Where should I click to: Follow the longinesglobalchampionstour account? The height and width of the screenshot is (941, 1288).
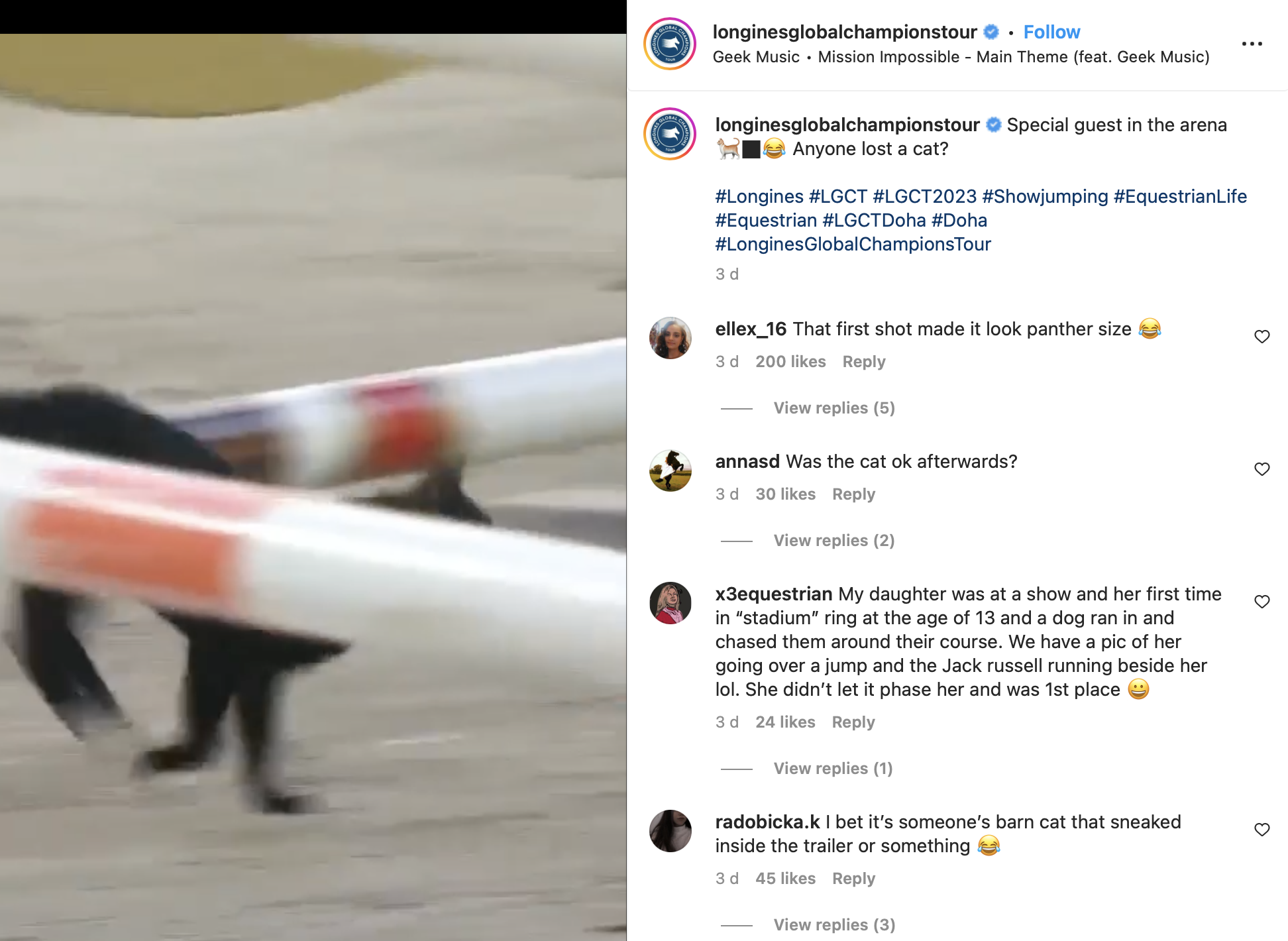click(x=1051, y=32)
